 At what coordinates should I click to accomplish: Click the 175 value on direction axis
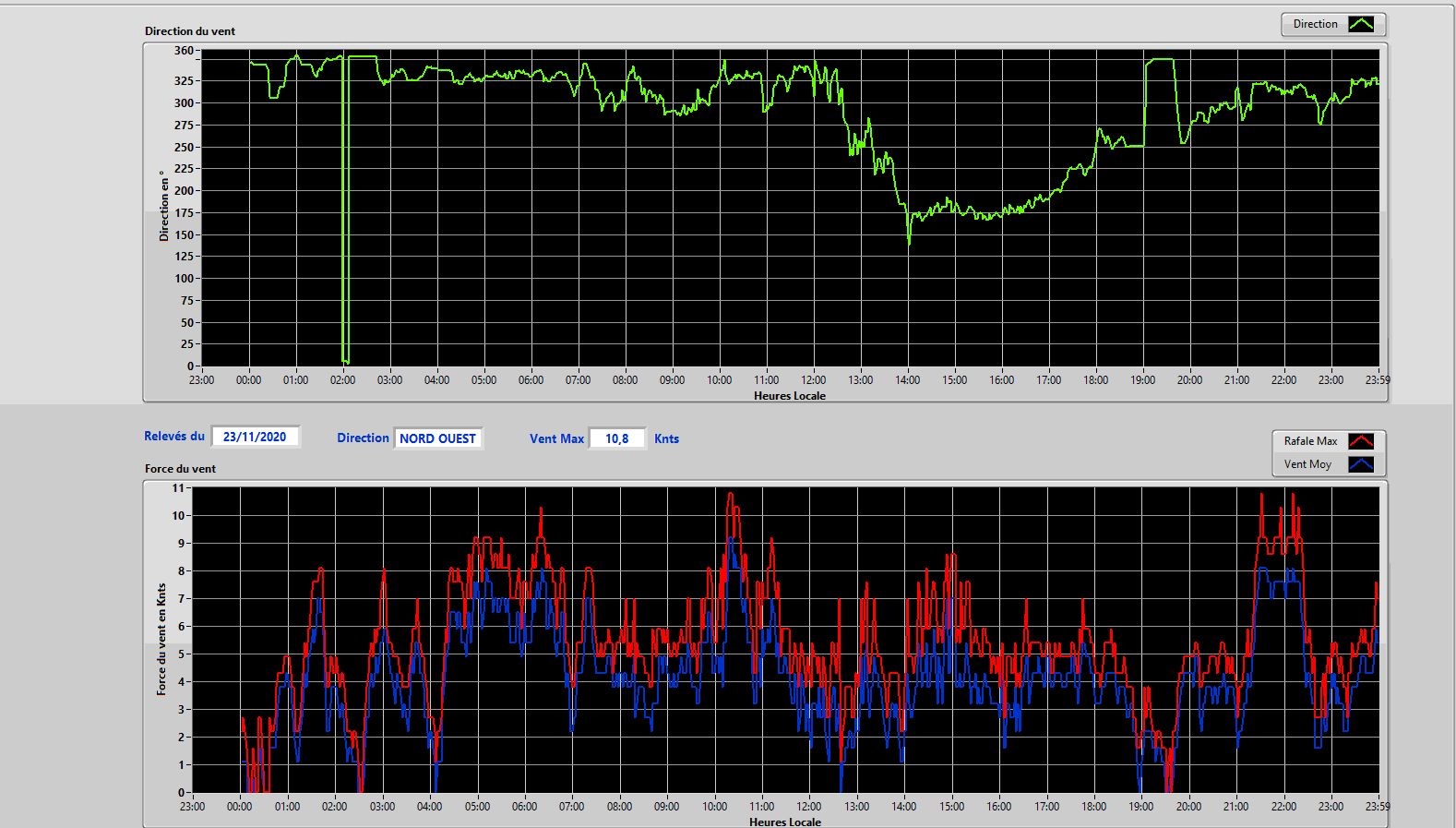[x=184, y=212]
